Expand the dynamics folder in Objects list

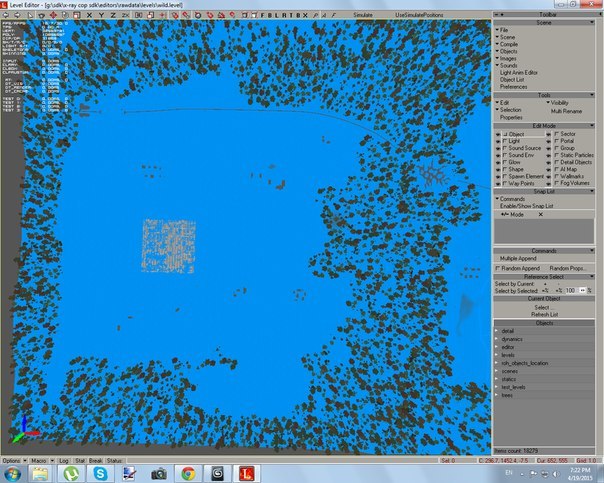[497, 339]
